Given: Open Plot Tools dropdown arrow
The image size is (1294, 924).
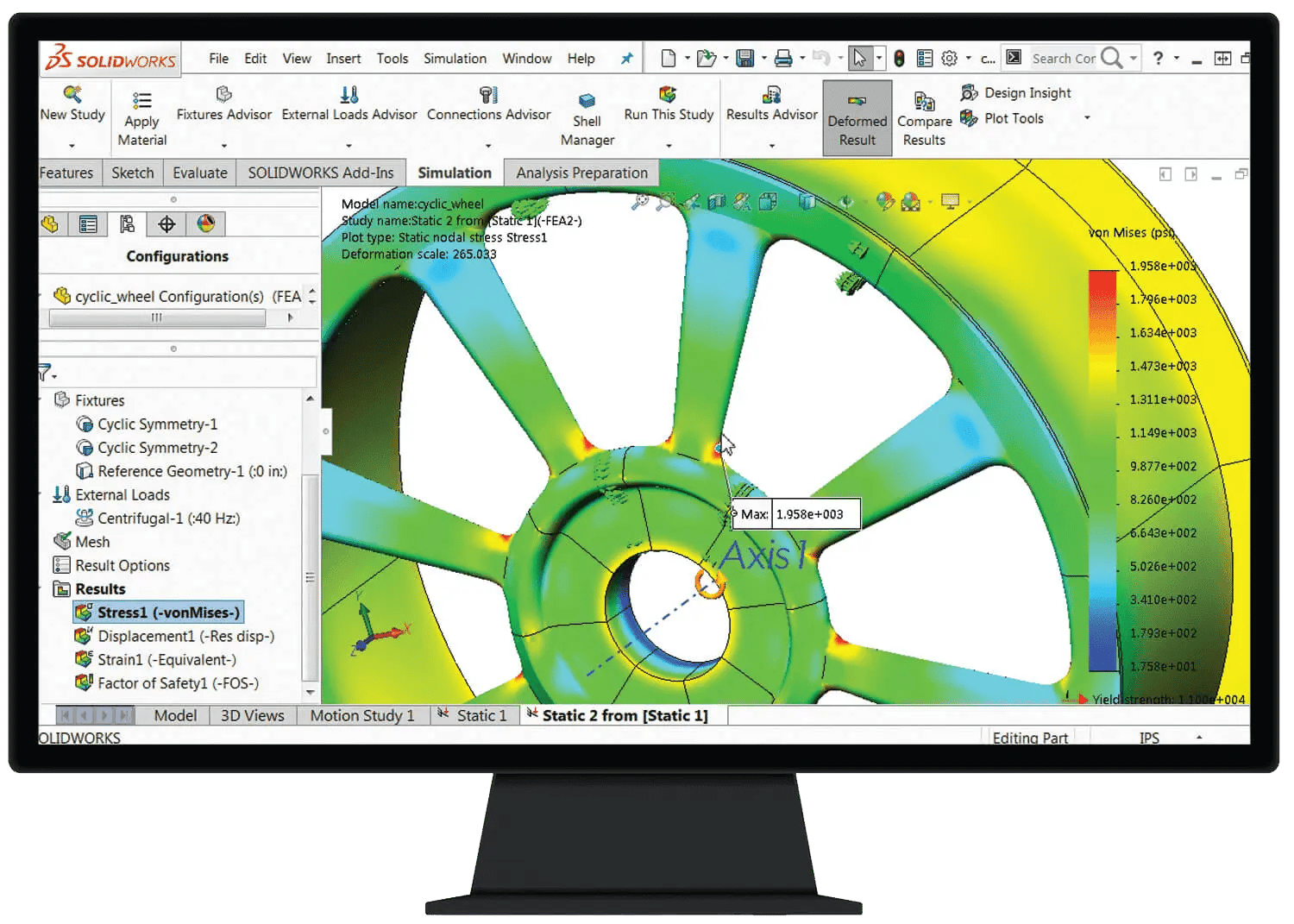Looking at the screenshot, I should pyautogui.click(x=1087, y=117).
